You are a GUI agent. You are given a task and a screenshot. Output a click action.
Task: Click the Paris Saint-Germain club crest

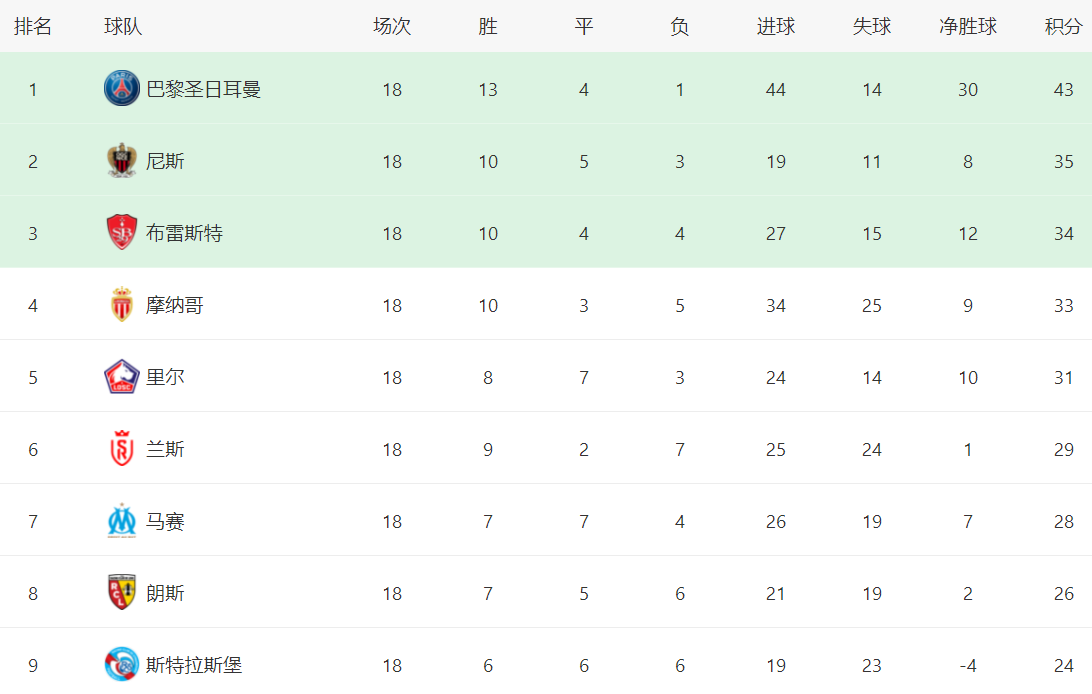click(122, 88)
